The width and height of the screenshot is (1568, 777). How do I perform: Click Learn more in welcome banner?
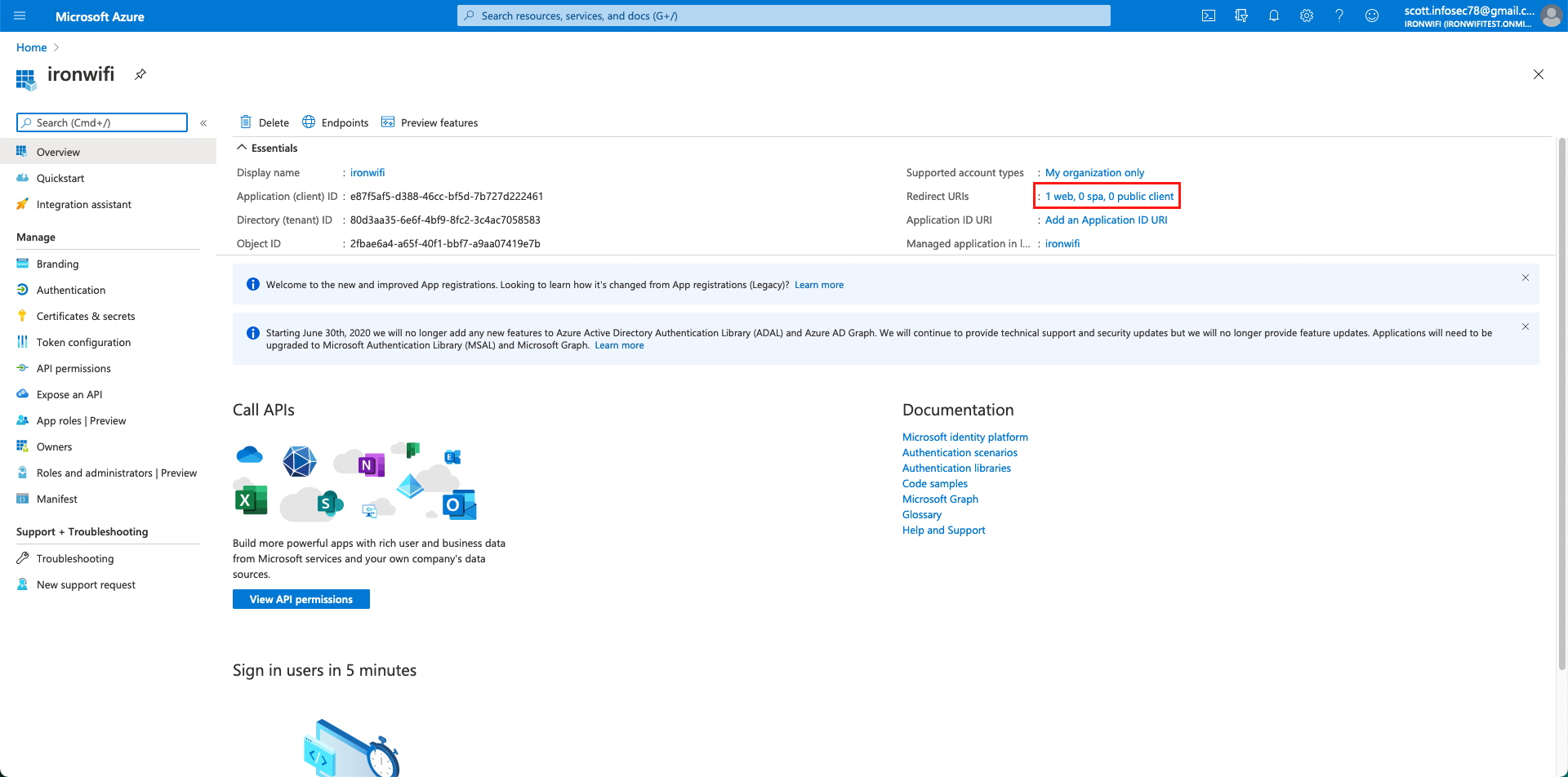coord(819,285)
